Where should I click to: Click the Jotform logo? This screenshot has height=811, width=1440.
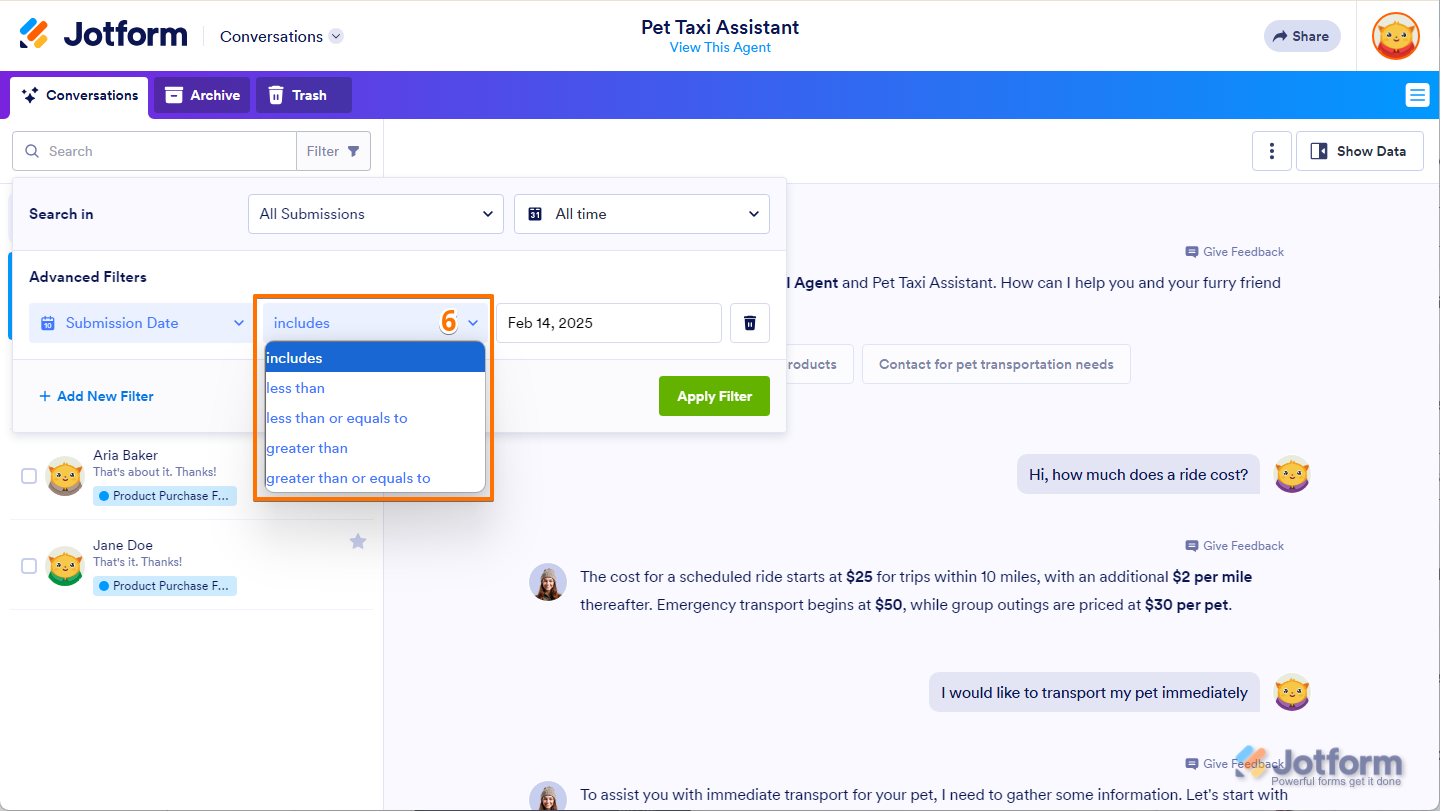tap(103, 35)
